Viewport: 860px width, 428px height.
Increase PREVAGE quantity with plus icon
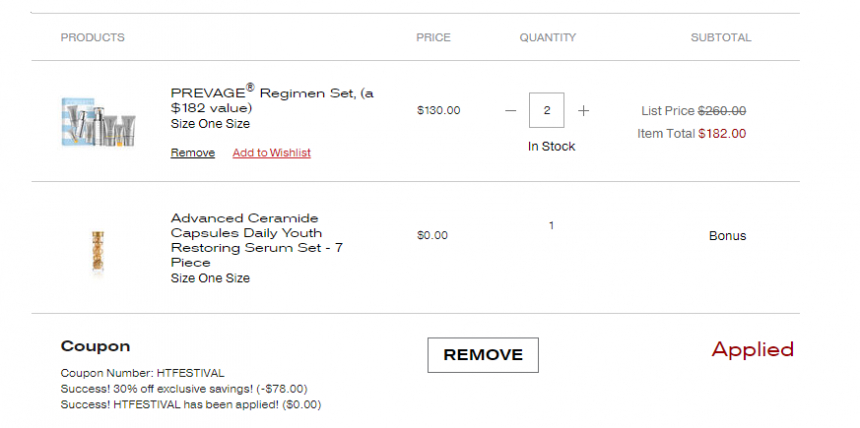click(x=584, y=110)
